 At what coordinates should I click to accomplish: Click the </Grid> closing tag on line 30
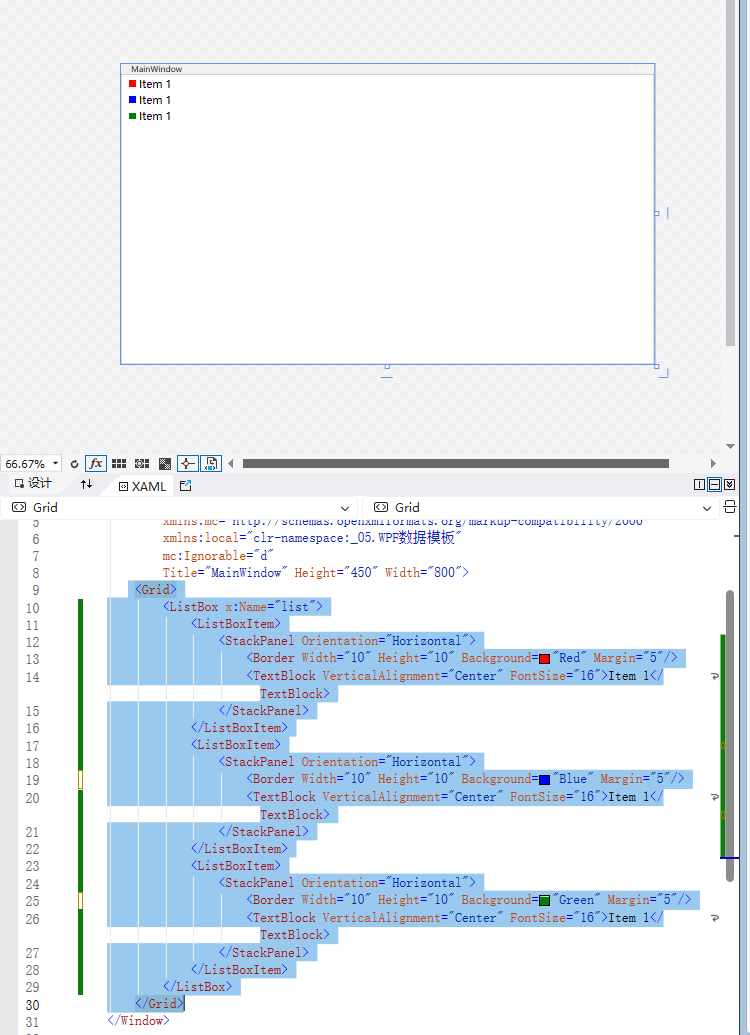[x=159, y=1003]
